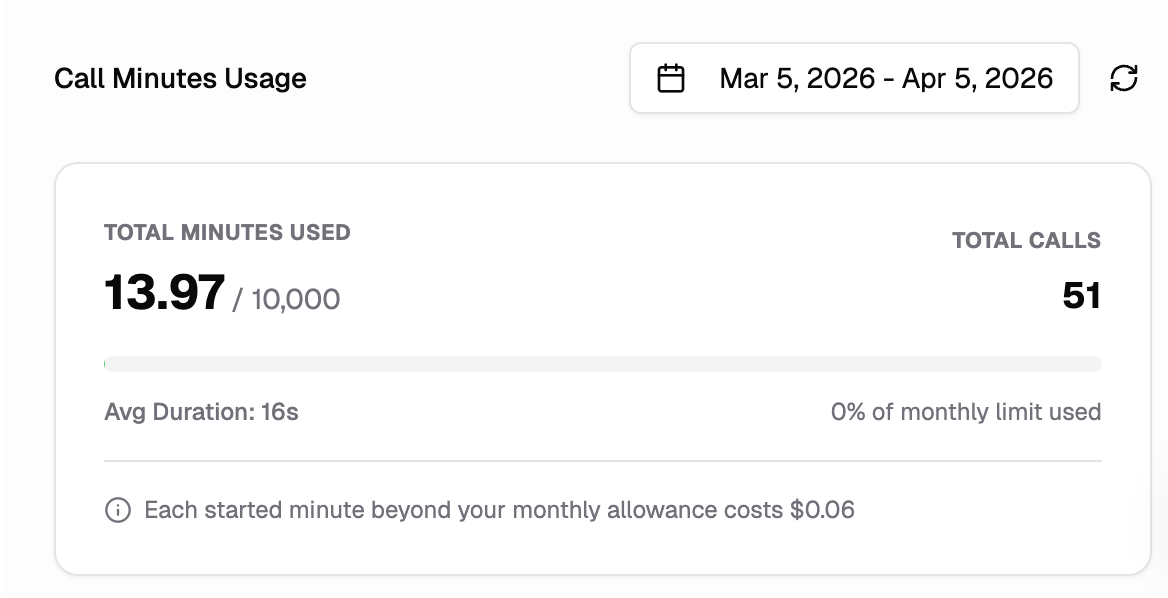Click the green filled start of progress bar
1168x598 pixels.
[x=105, y=364]
